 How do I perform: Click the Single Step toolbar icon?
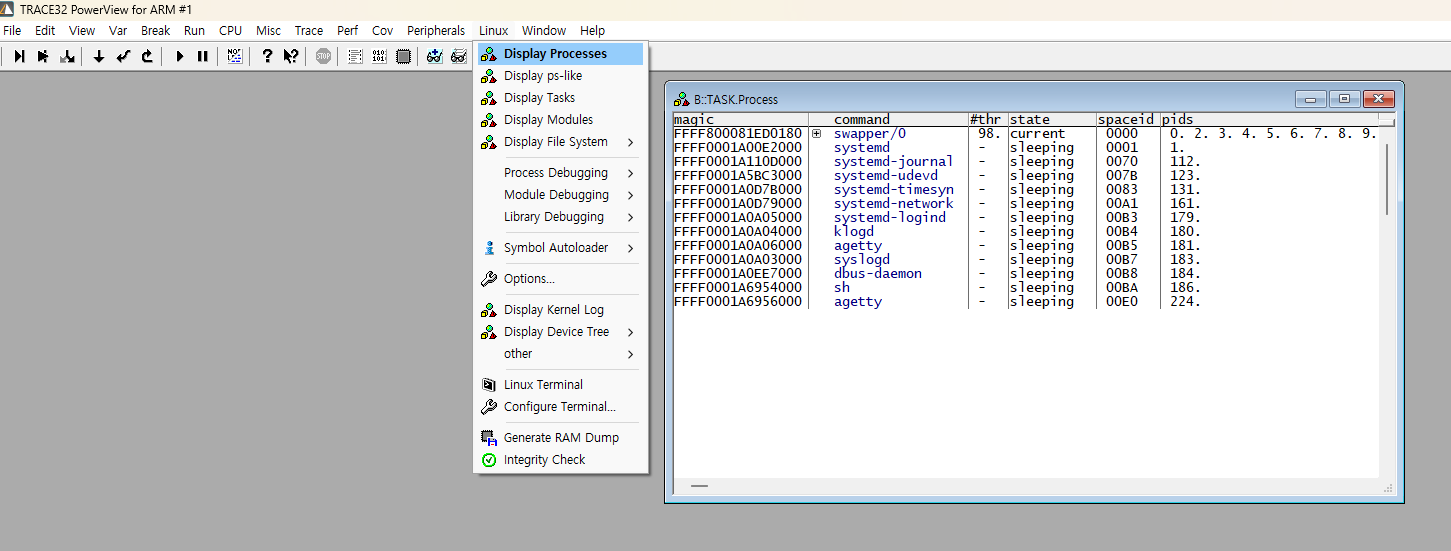pos(19,57)
